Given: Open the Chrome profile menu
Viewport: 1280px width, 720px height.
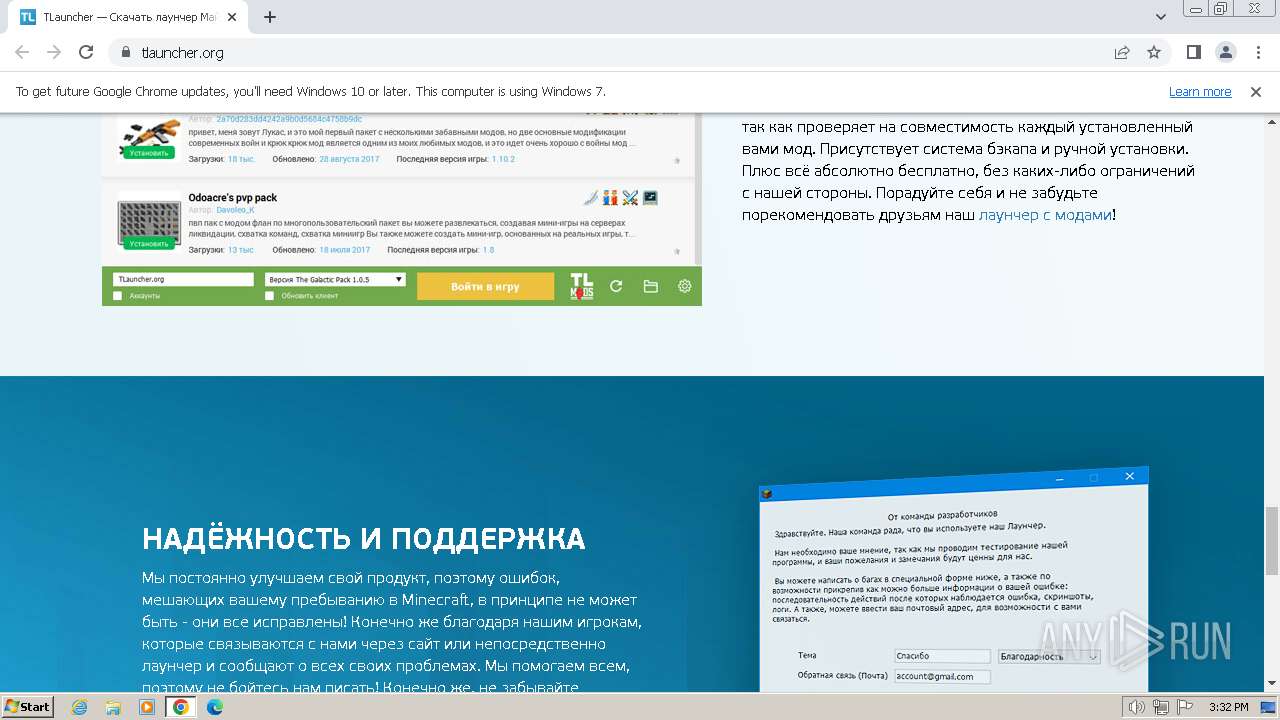Looking at the screenshot, I should click(x=1225, y=52).
